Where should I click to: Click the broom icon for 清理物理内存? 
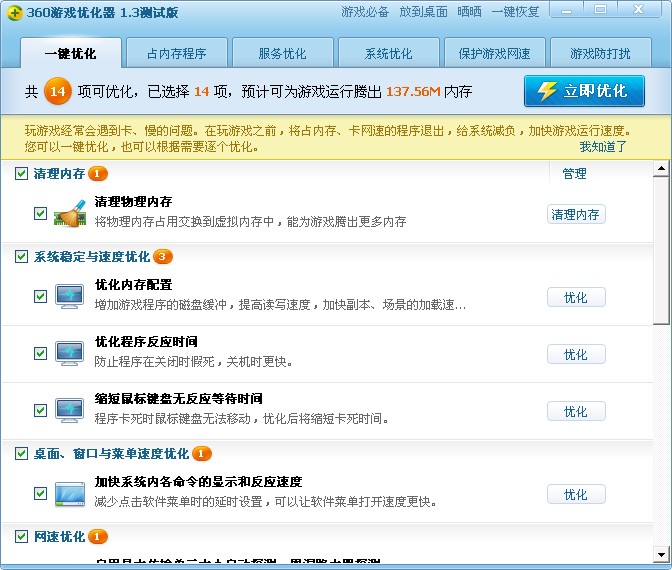(70, 214)
